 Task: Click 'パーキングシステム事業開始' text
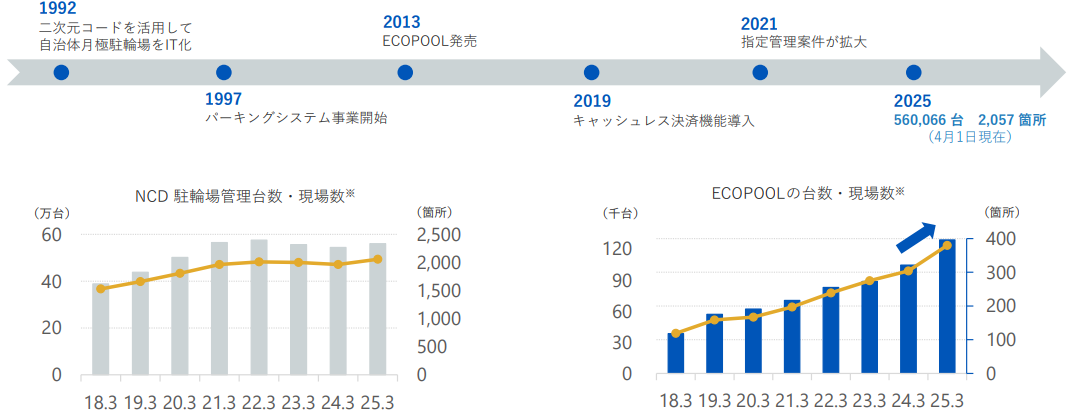296,118
